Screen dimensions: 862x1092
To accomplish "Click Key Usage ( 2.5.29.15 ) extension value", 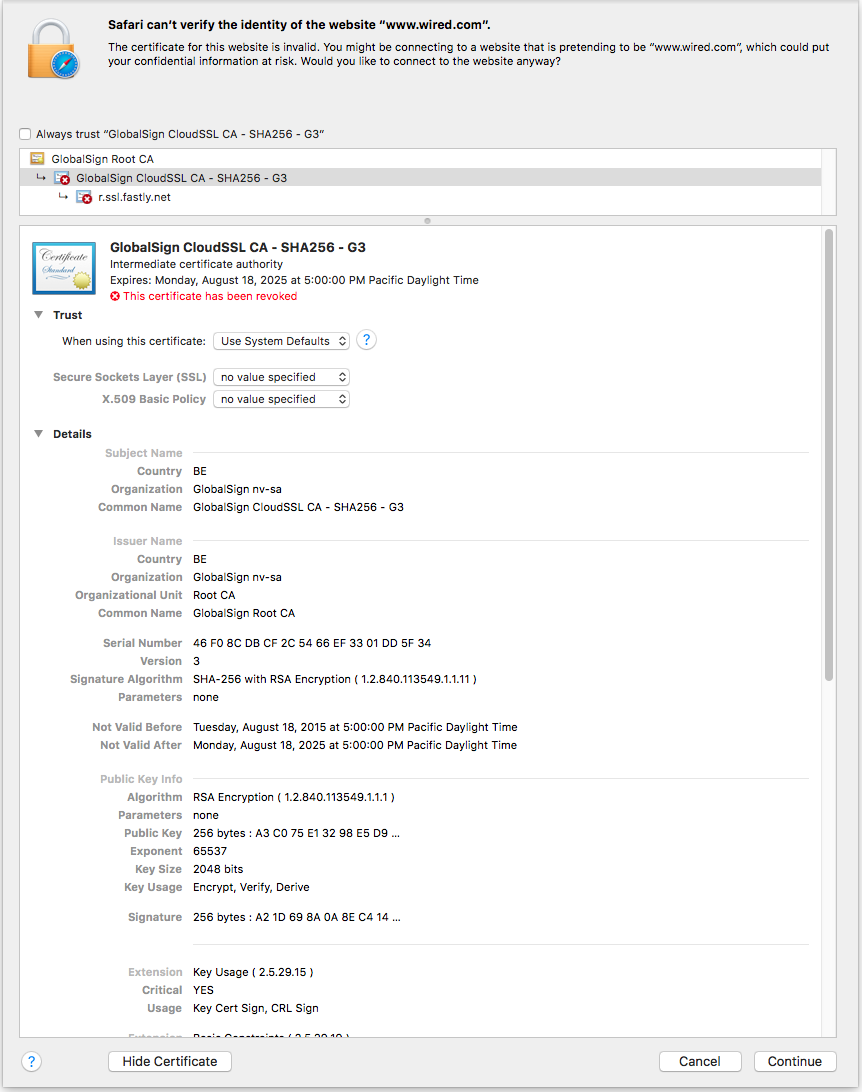I will [x=253, y=972].
